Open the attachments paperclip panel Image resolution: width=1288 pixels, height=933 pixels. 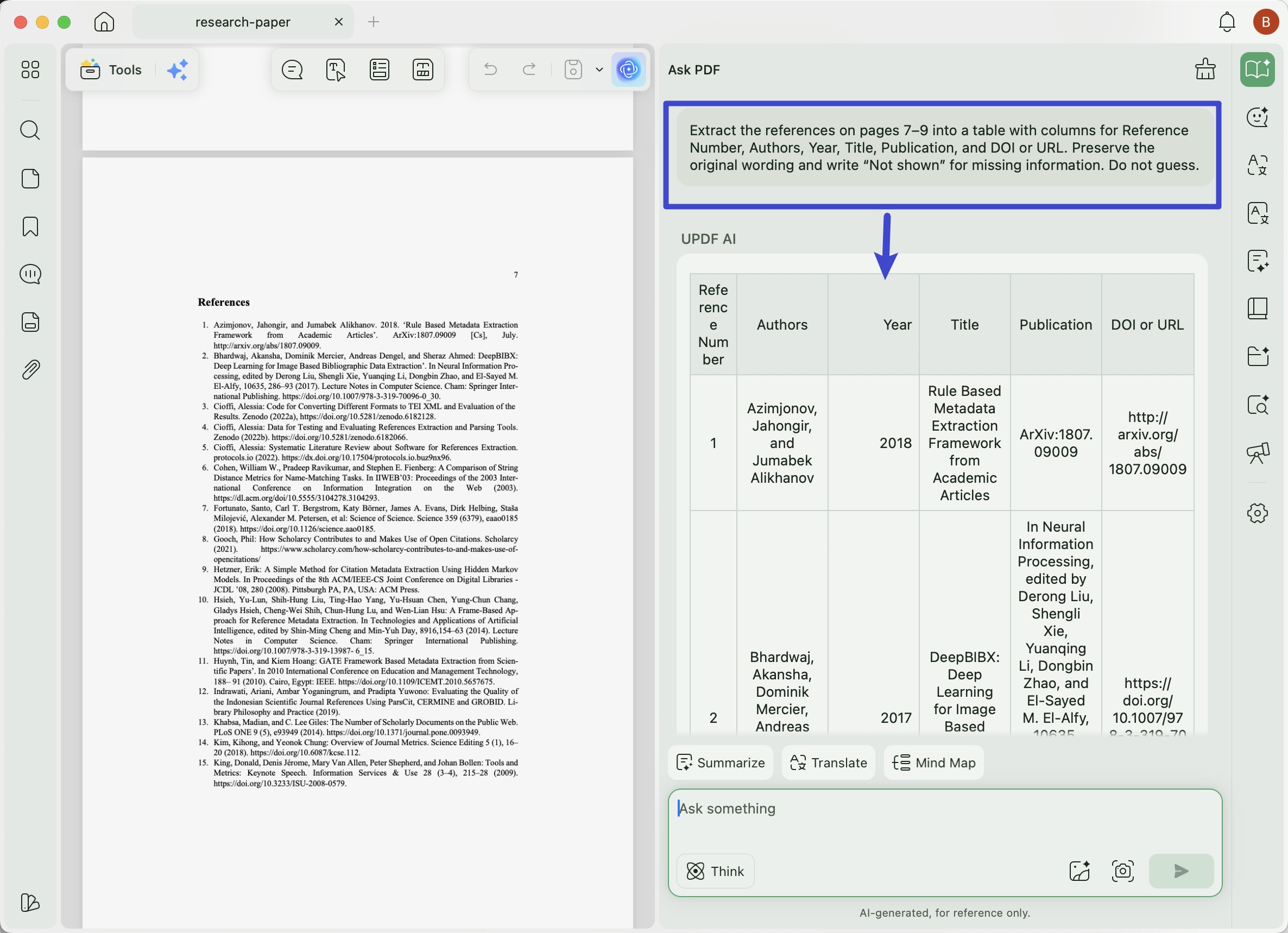click(30, 370)
